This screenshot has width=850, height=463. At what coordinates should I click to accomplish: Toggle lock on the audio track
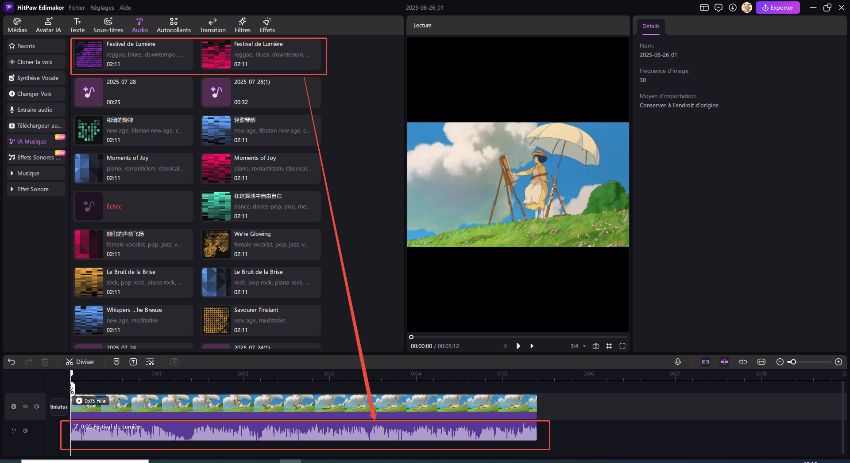13,431
